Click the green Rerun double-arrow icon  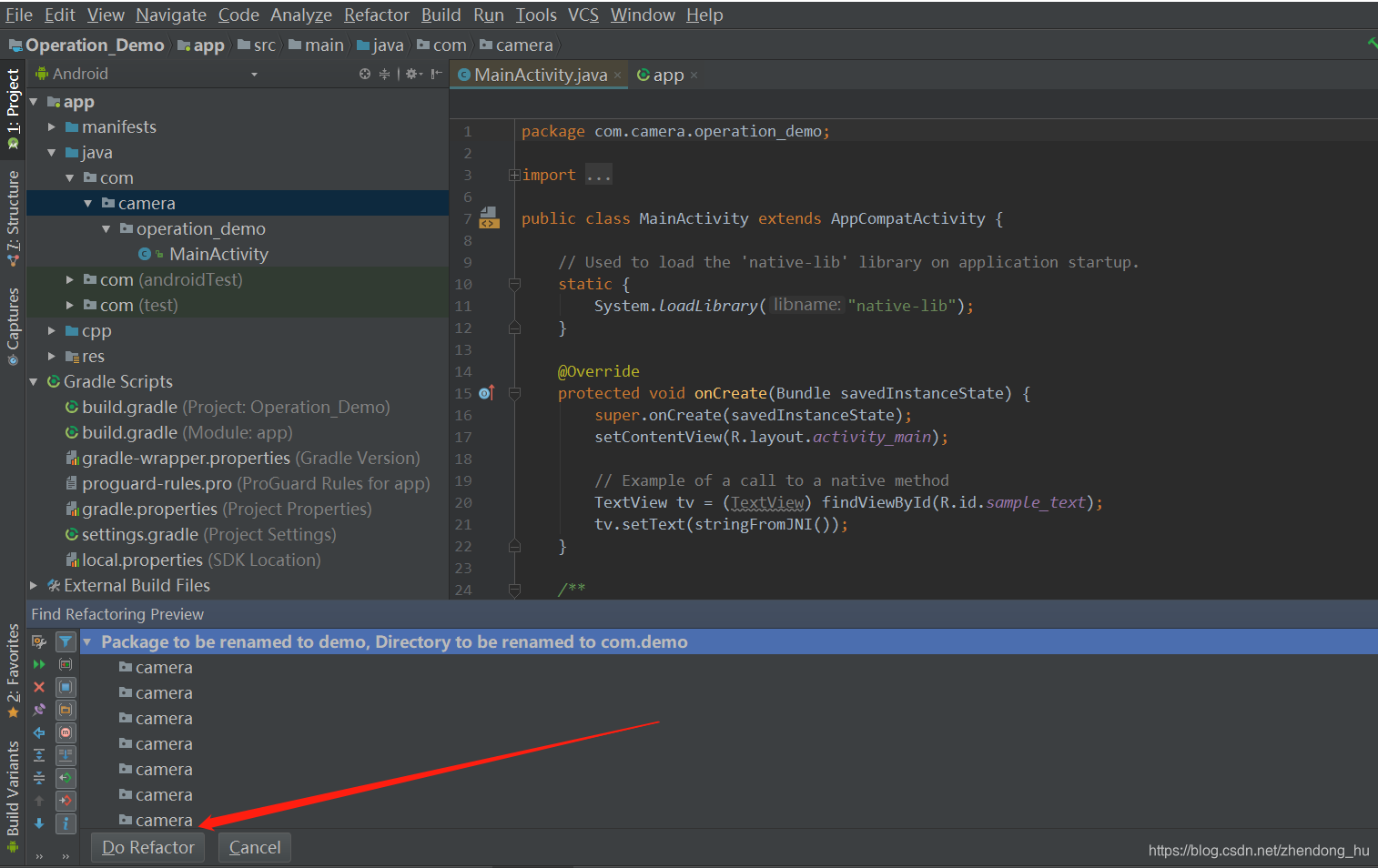[x=39, y=664]
